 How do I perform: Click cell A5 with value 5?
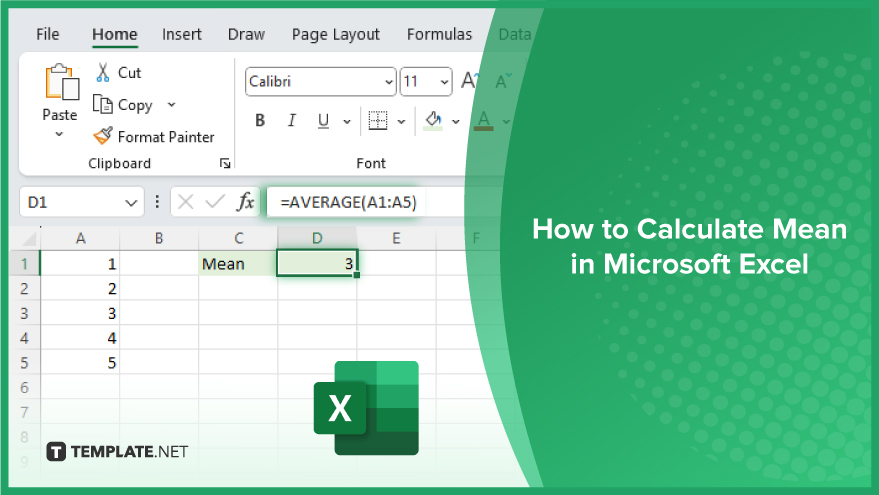pos(80,362)
